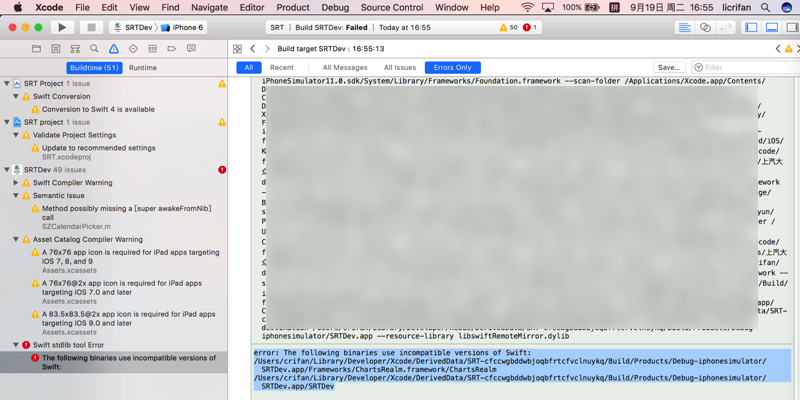Collapse the Swift Conversion group
The height and width of the screenshot is (400, 800).
[16, 96]
